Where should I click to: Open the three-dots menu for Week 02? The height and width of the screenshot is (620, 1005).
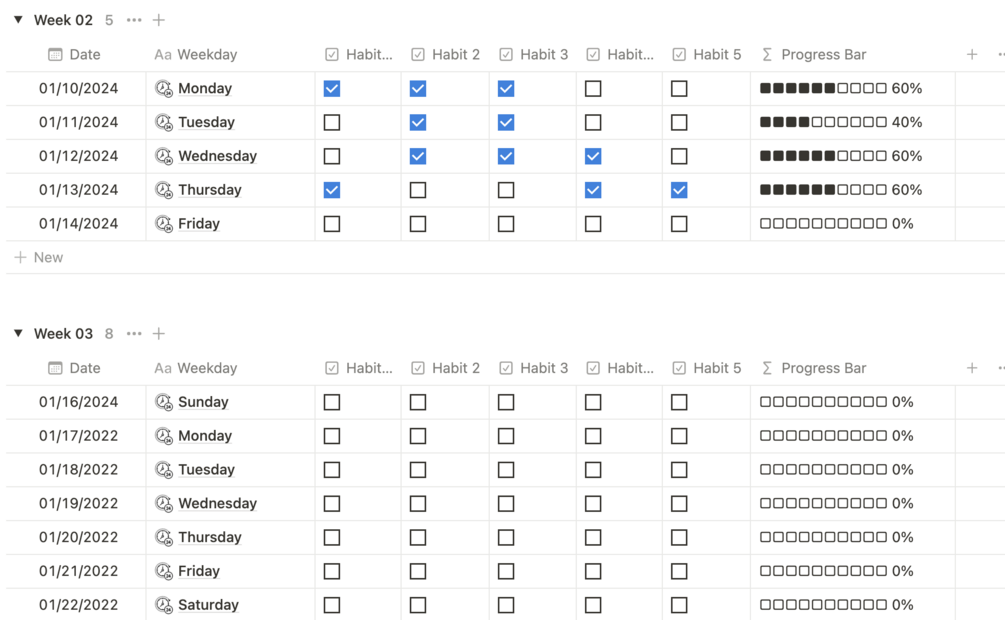pos(134,21)
